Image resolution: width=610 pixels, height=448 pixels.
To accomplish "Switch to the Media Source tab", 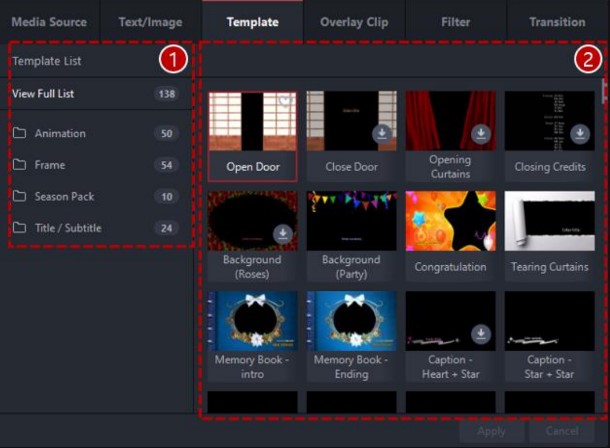I will click(49, 21).
